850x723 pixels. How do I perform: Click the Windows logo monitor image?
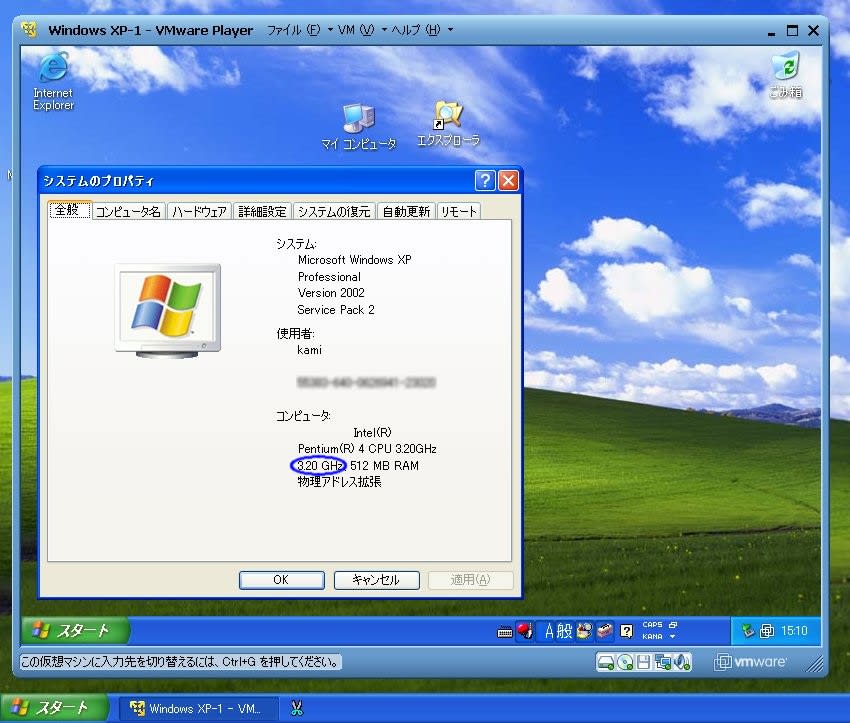pyautogui.click(x=168, y=311)
